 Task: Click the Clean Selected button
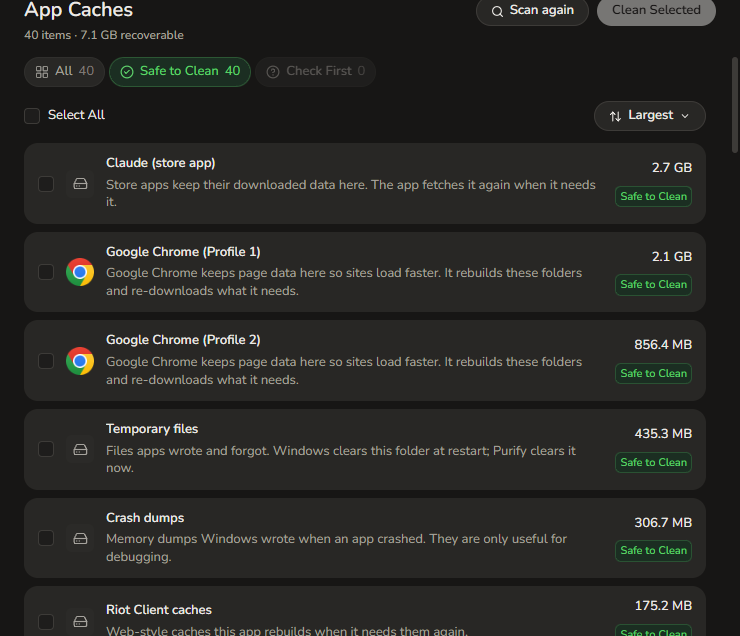tap(656, 11)
